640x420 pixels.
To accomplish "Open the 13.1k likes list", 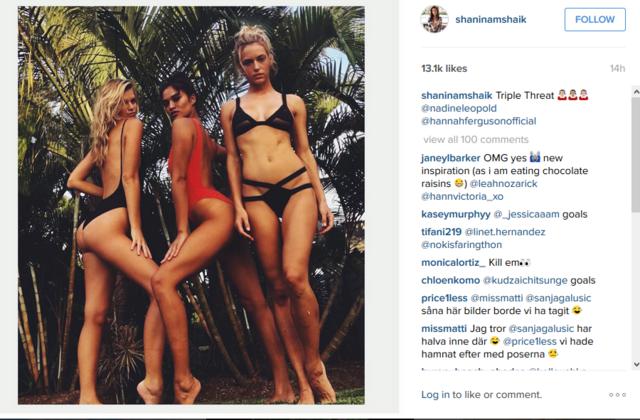I will click(x=444, y=69).
